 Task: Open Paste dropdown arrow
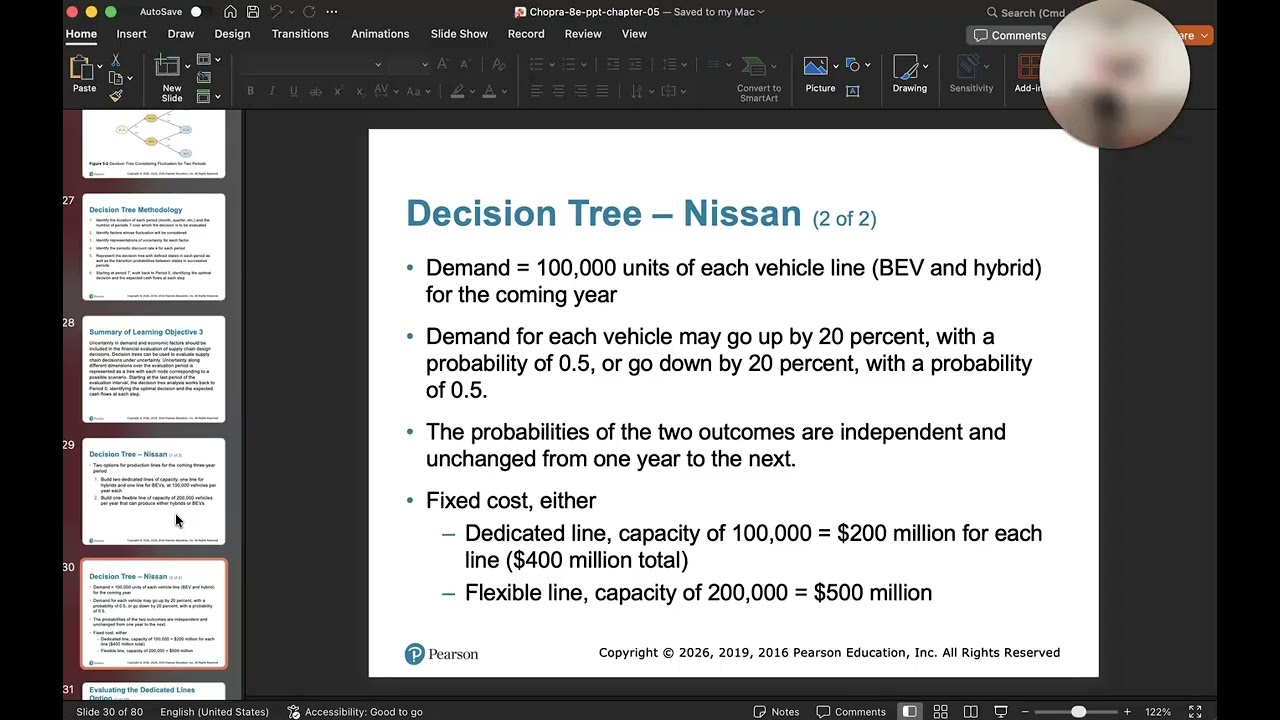pyautogui.click(x=99, y=67)
